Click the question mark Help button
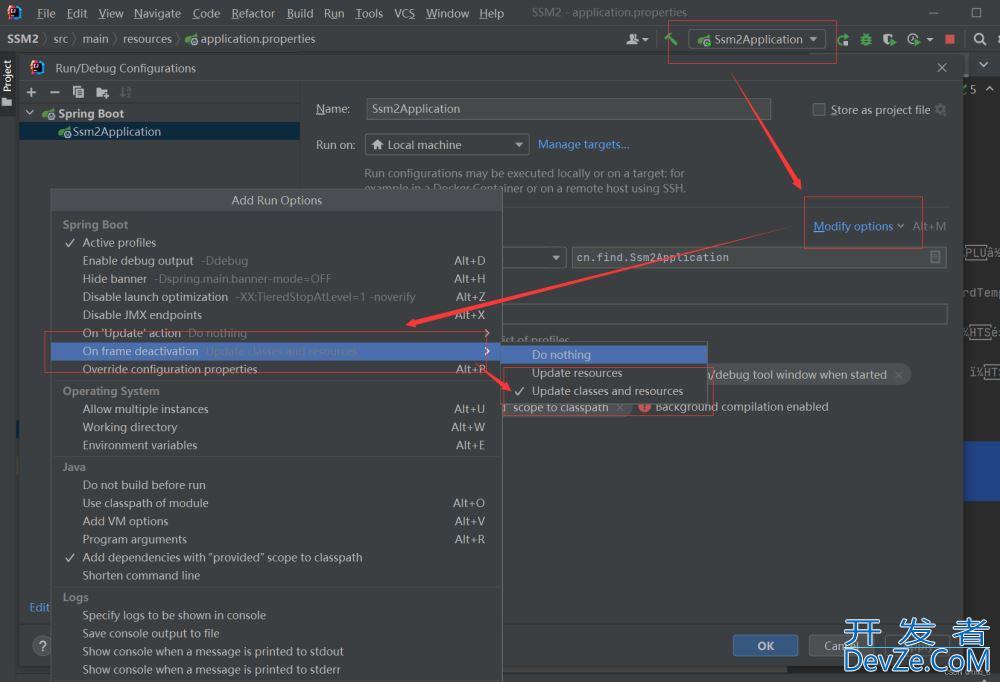 tap(42, 646)
